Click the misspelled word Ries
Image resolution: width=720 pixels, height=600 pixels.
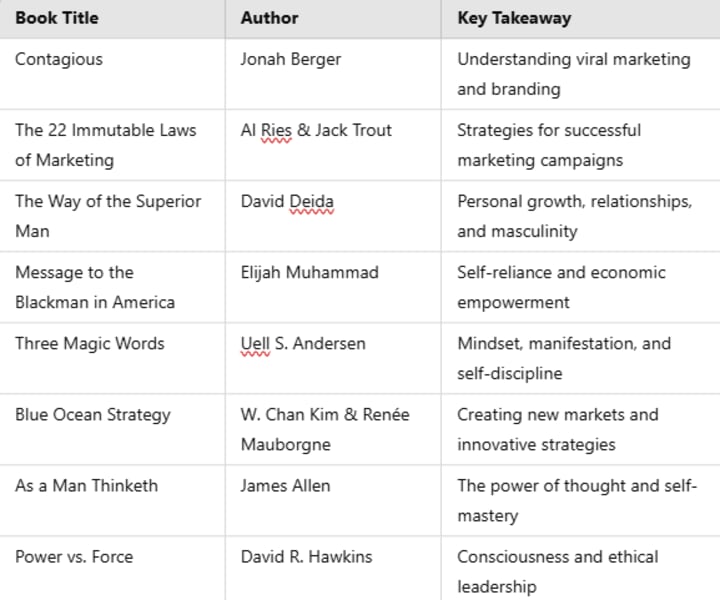pos(276,130)
